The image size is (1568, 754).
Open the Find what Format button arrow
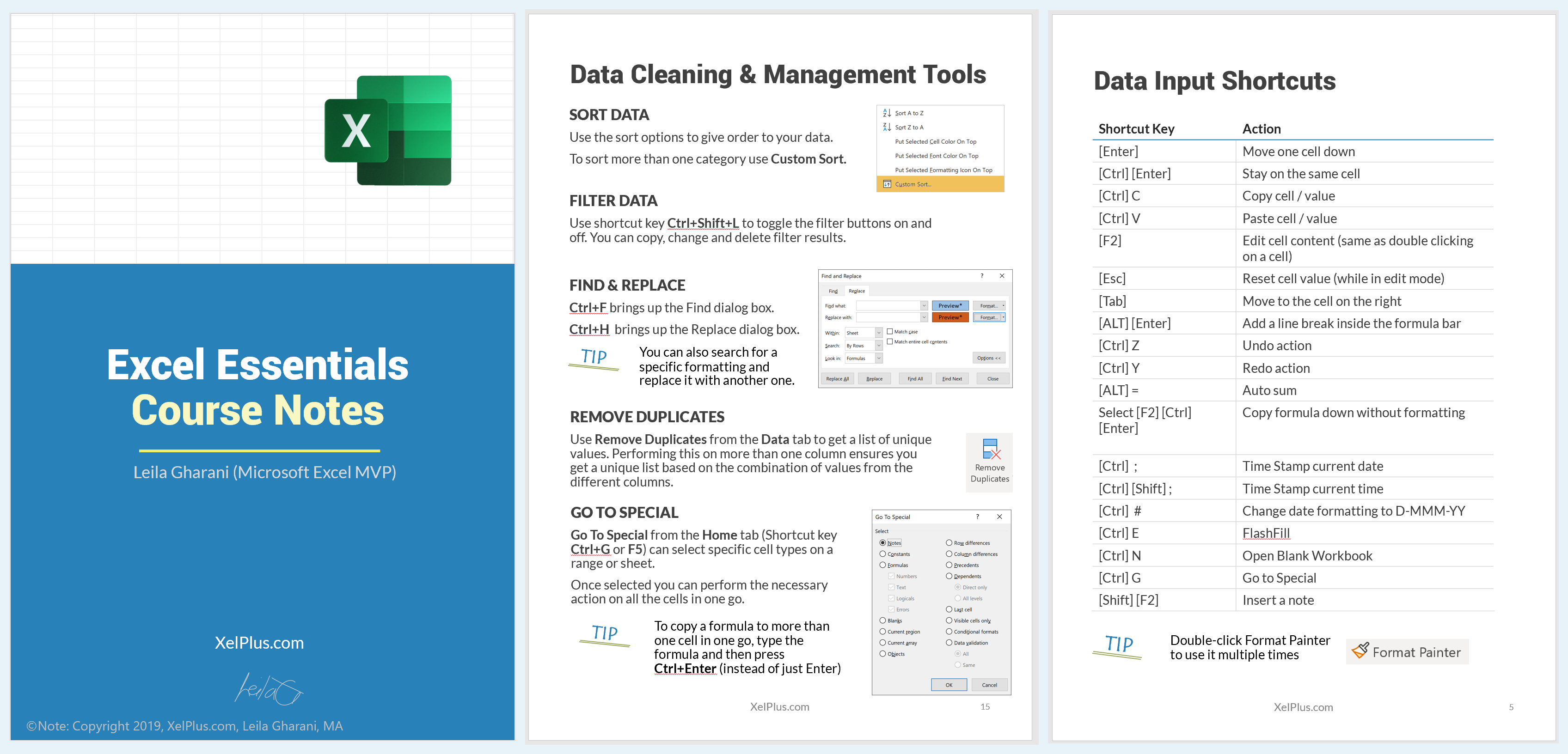coord(1003,305)
